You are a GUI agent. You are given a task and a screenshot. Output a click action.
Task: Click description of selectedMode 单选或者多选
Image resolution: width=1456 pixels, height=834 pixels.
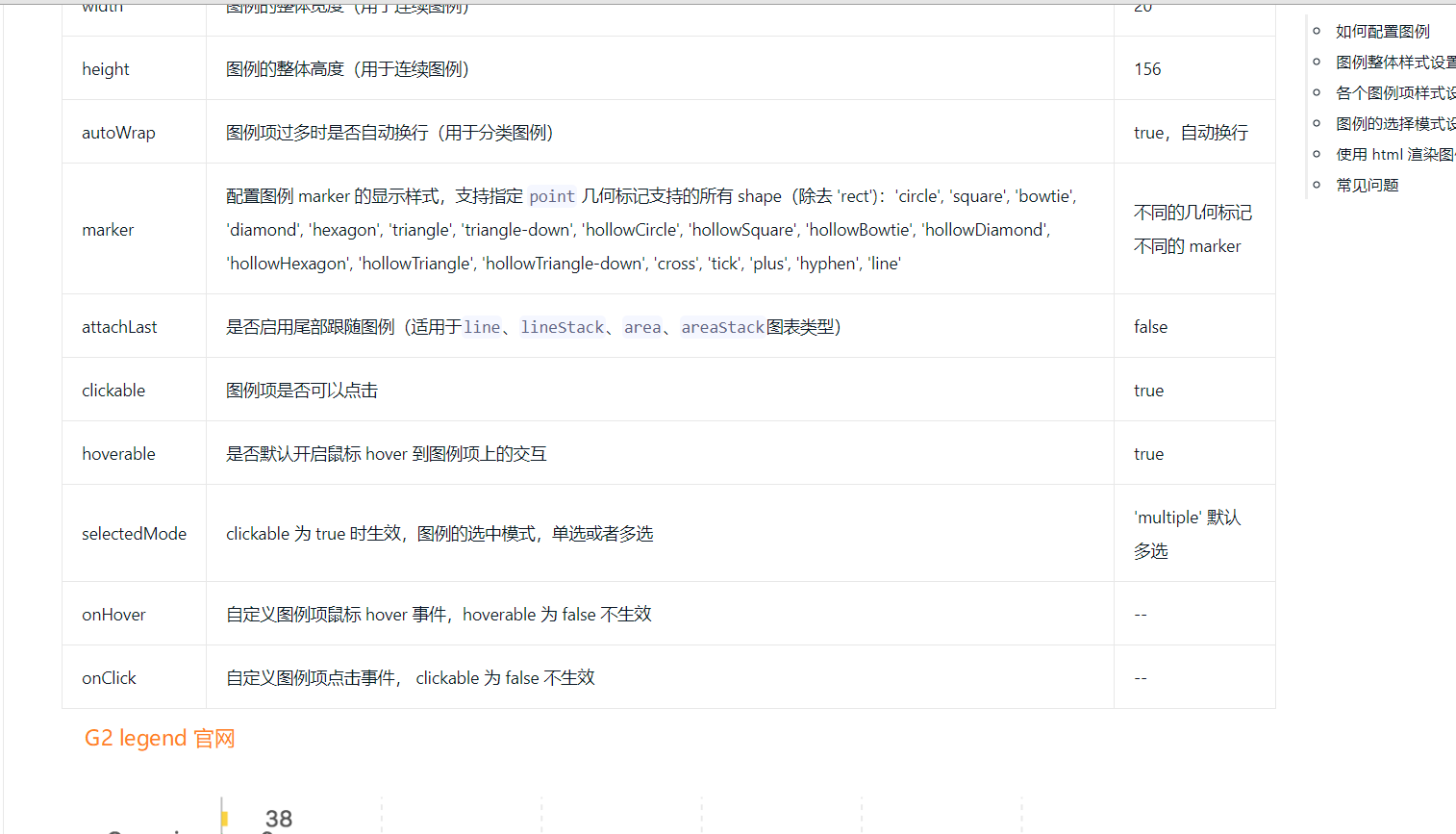coord(439,534)
